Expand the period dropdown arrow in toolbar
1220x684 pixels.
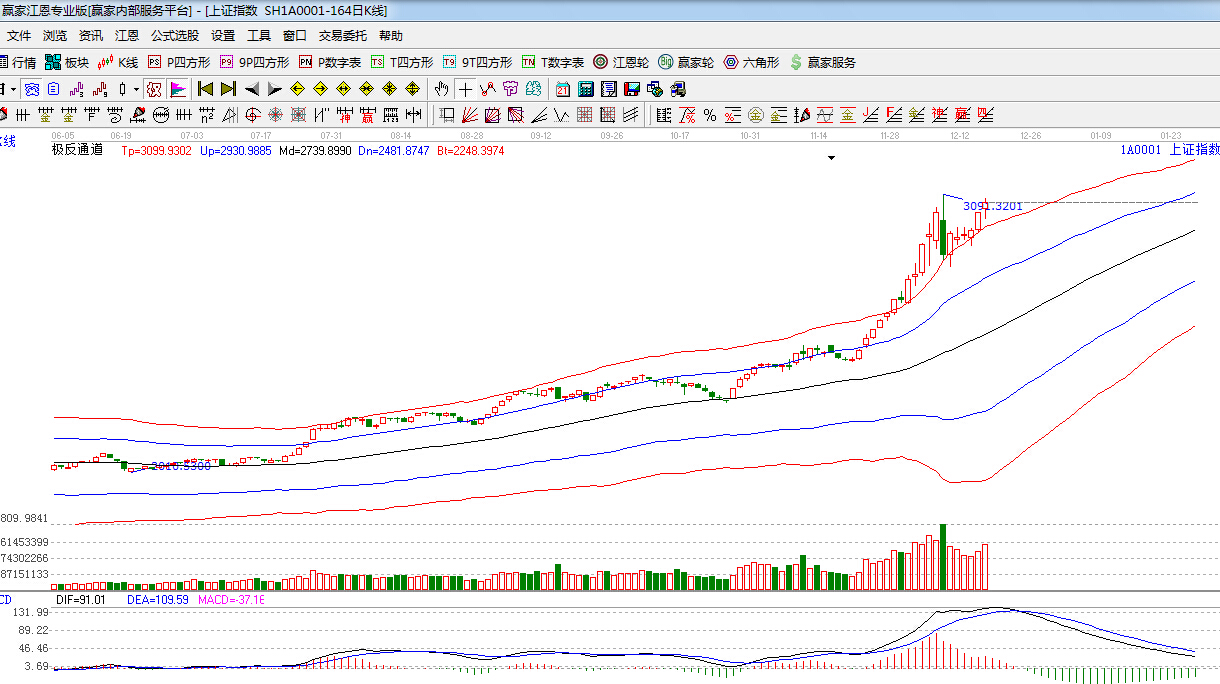pos(13,88)
